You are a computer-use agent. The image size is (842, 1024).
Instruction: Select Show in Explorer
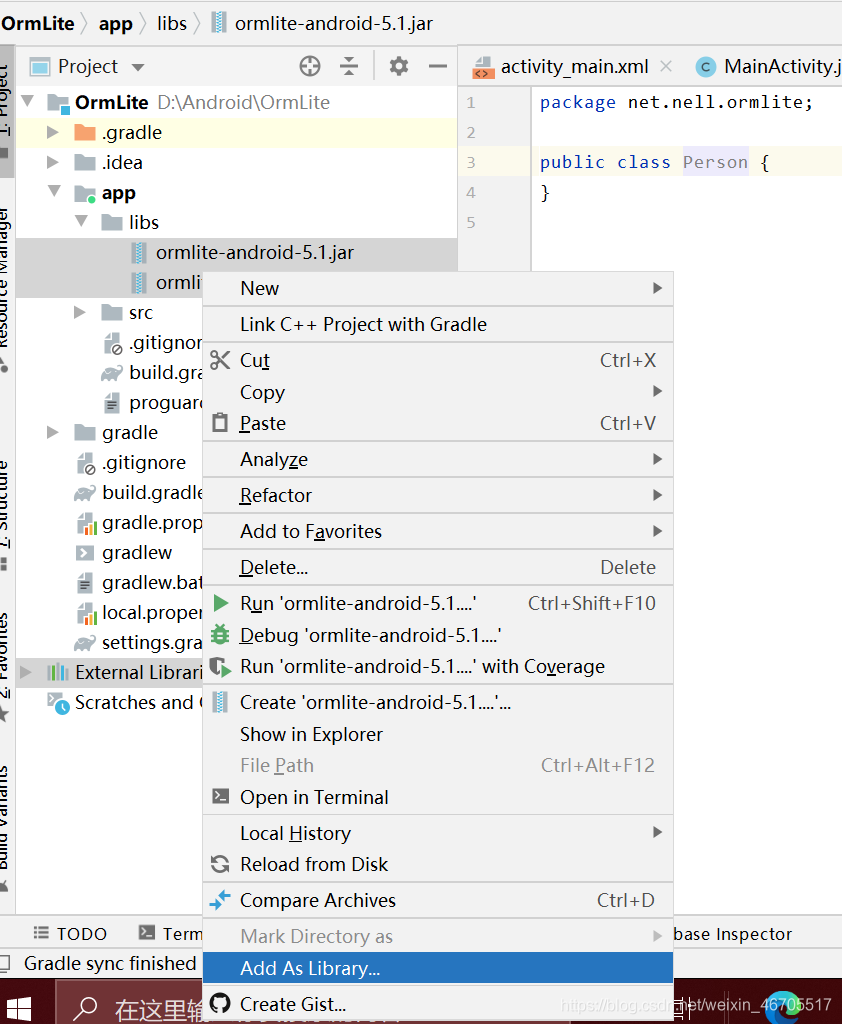pyautogui.click(x=438, y=734)
